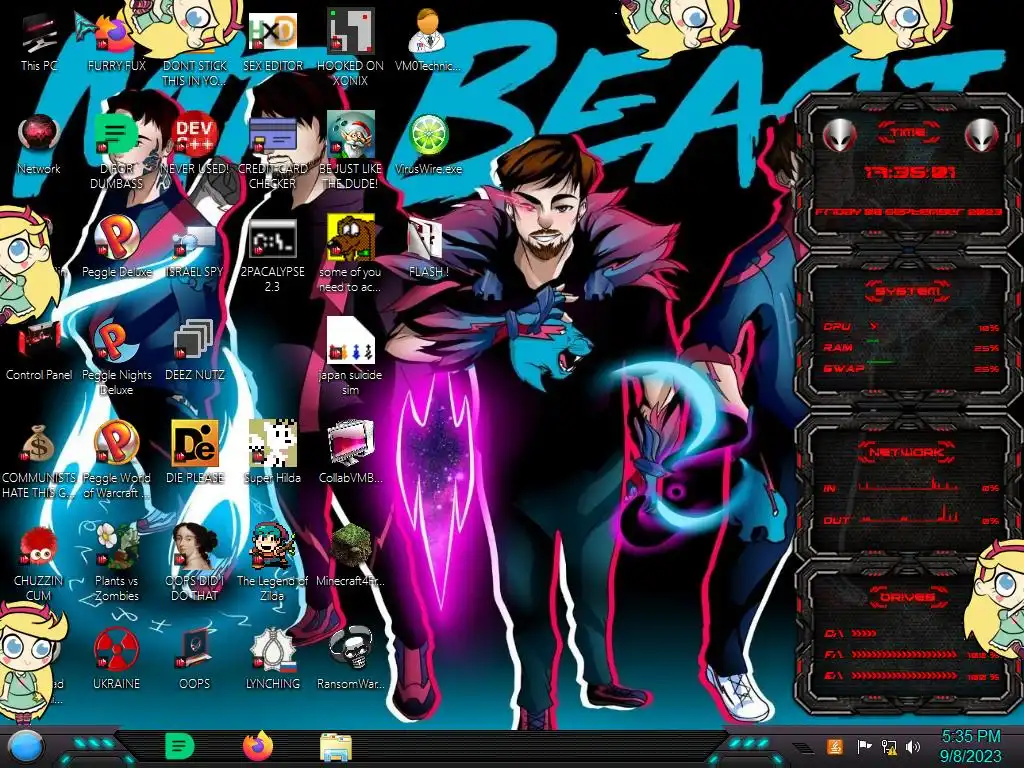Click the orange Java tray icon
This screenshot has width=1024, height=768.
[835, 746]
